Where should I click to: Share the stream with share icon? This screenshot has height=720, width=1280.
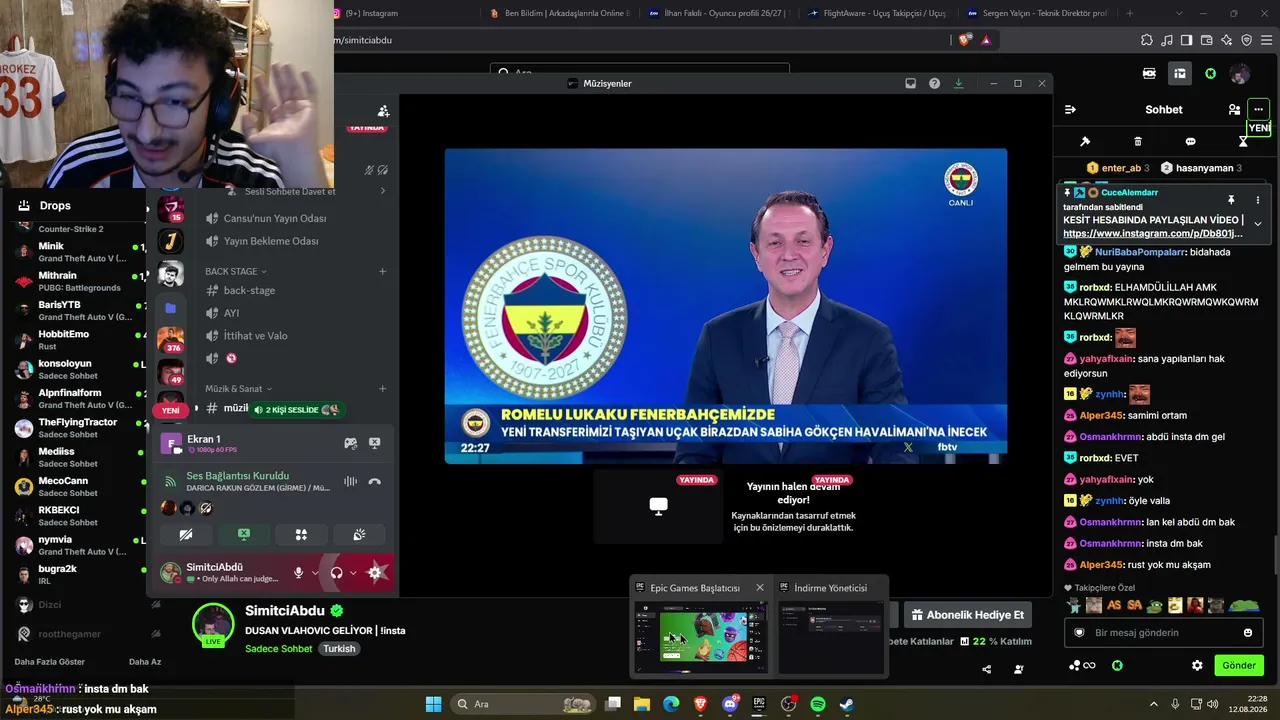pyautogui.click(x=987, y=669)
